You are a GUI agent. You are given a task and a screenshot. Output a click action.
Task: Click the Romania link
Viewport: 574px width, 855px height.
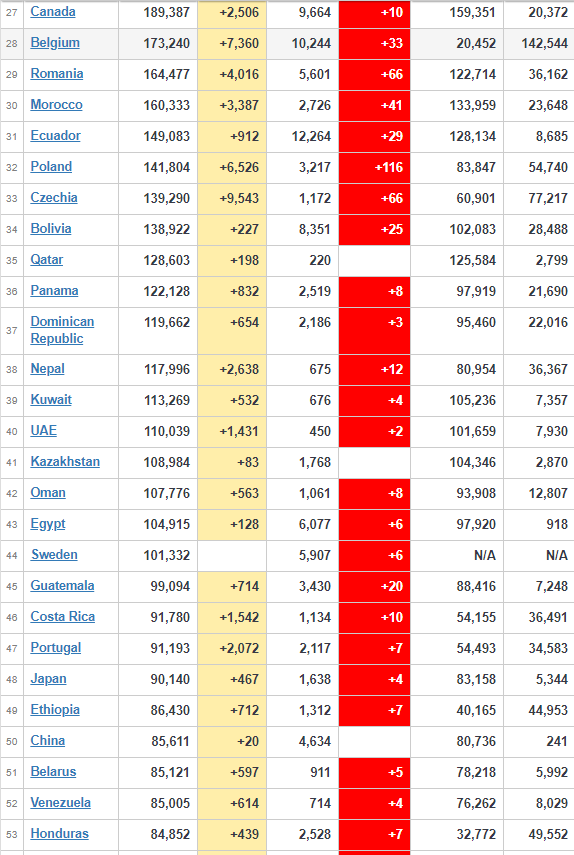pyautogui.click(x=57, y=74)
